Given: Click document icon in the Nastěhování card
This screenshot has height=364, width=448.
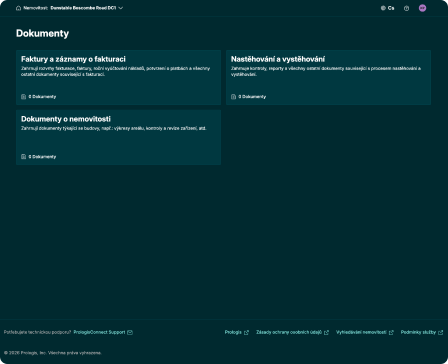Looking at the screenshot, I should [233, 97].
